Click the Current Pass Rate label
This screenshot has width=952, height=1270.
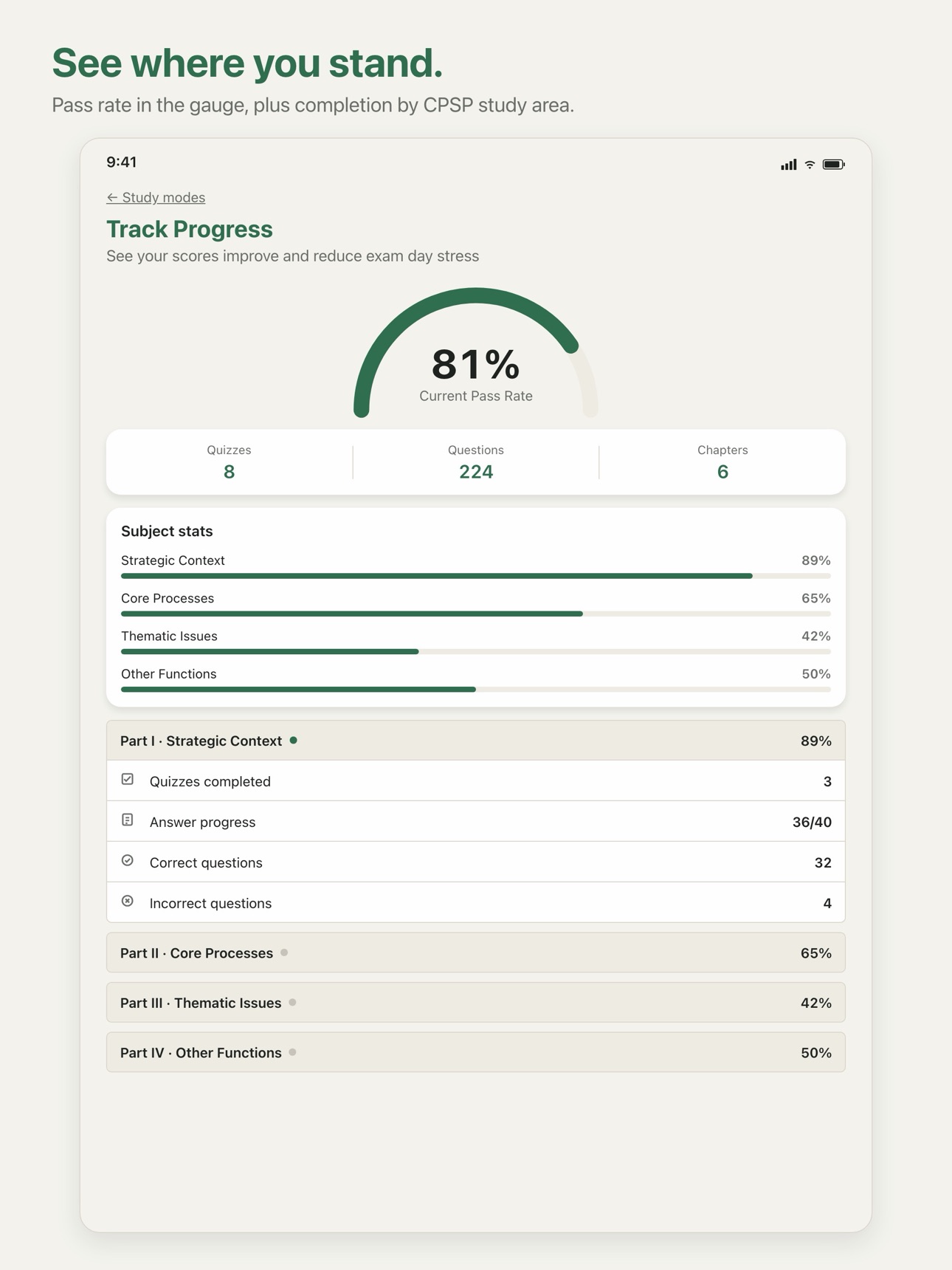point(476,396)
